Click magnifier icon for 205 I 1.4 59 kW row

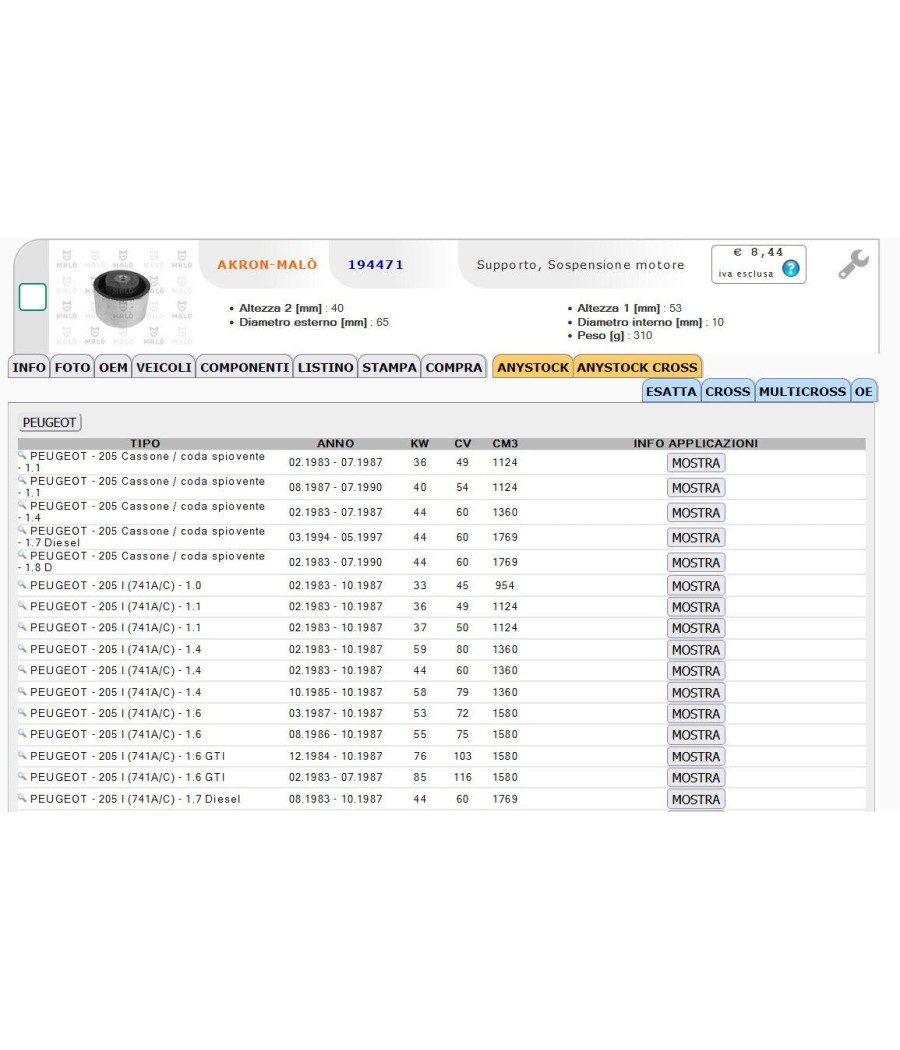(x=22, y=648)
